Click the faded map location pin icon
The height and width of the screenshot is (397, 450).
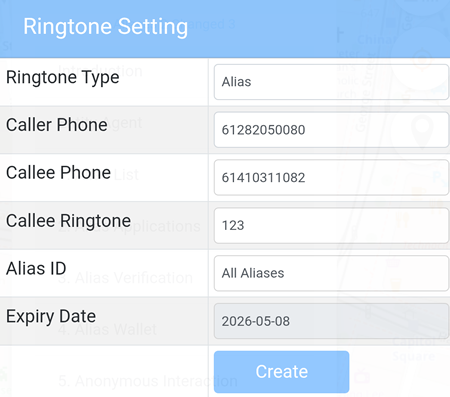point(422,131)
